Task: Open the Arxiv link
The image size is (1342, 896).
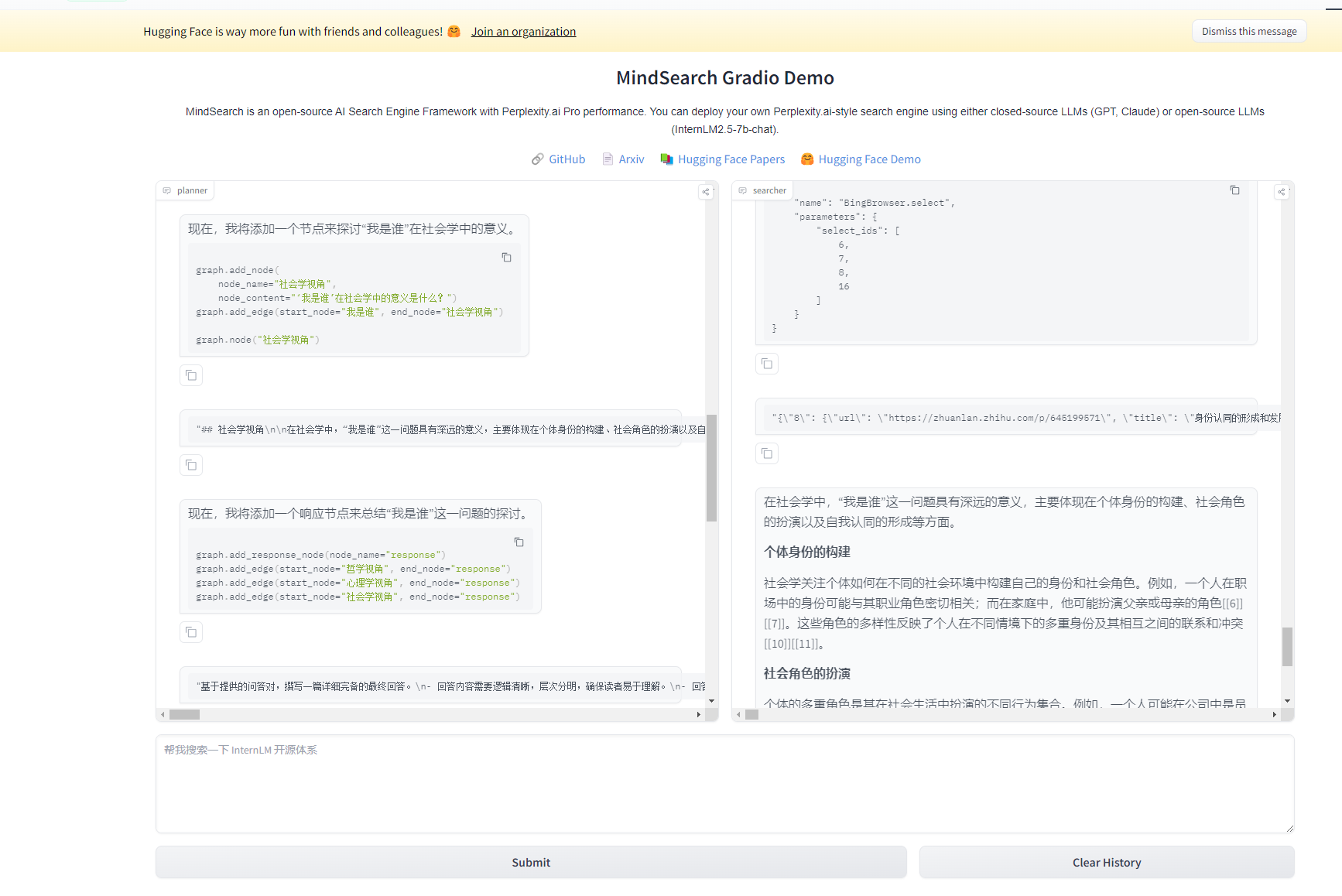Action: point(632,159)
